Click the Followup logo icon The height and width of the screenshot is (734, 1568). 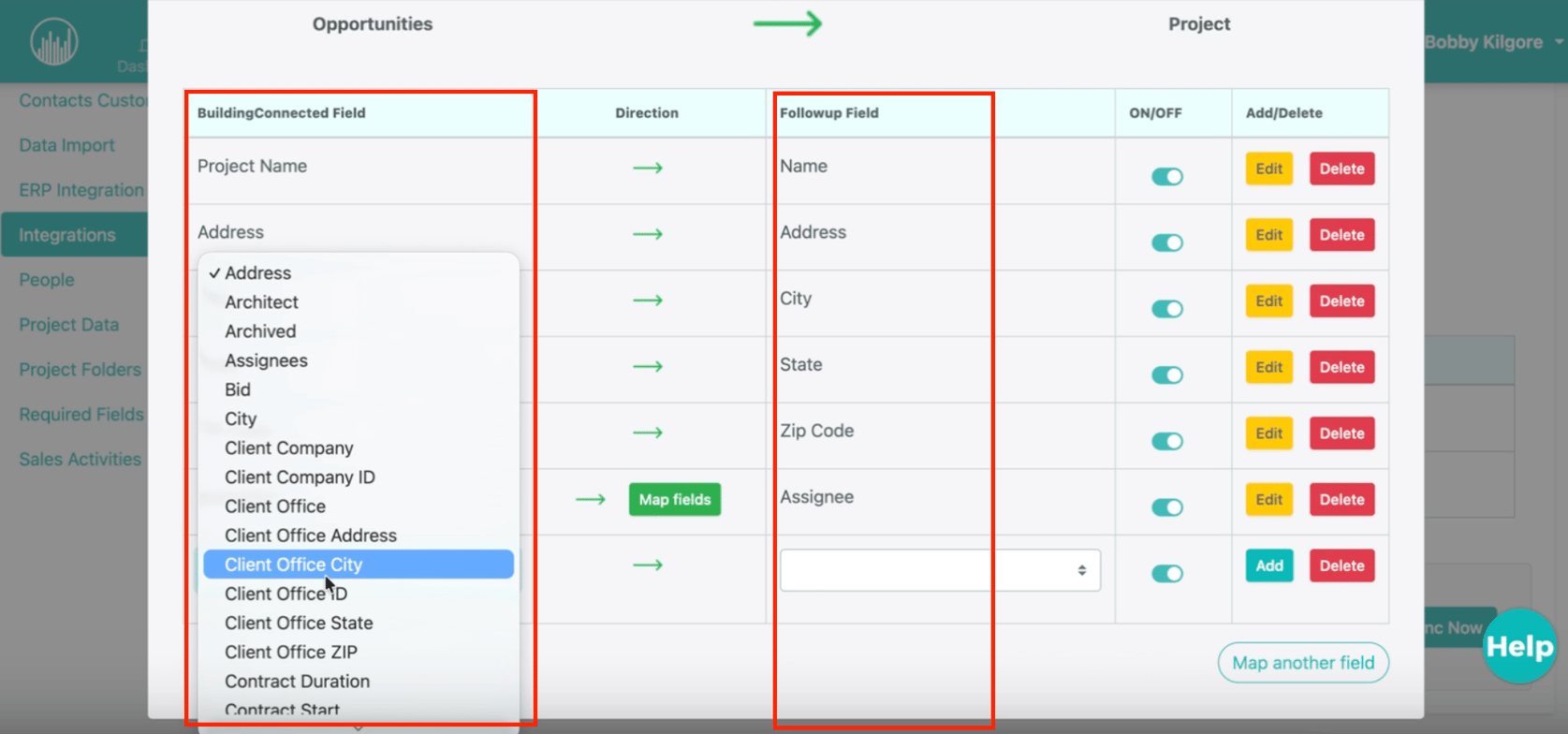54,42
